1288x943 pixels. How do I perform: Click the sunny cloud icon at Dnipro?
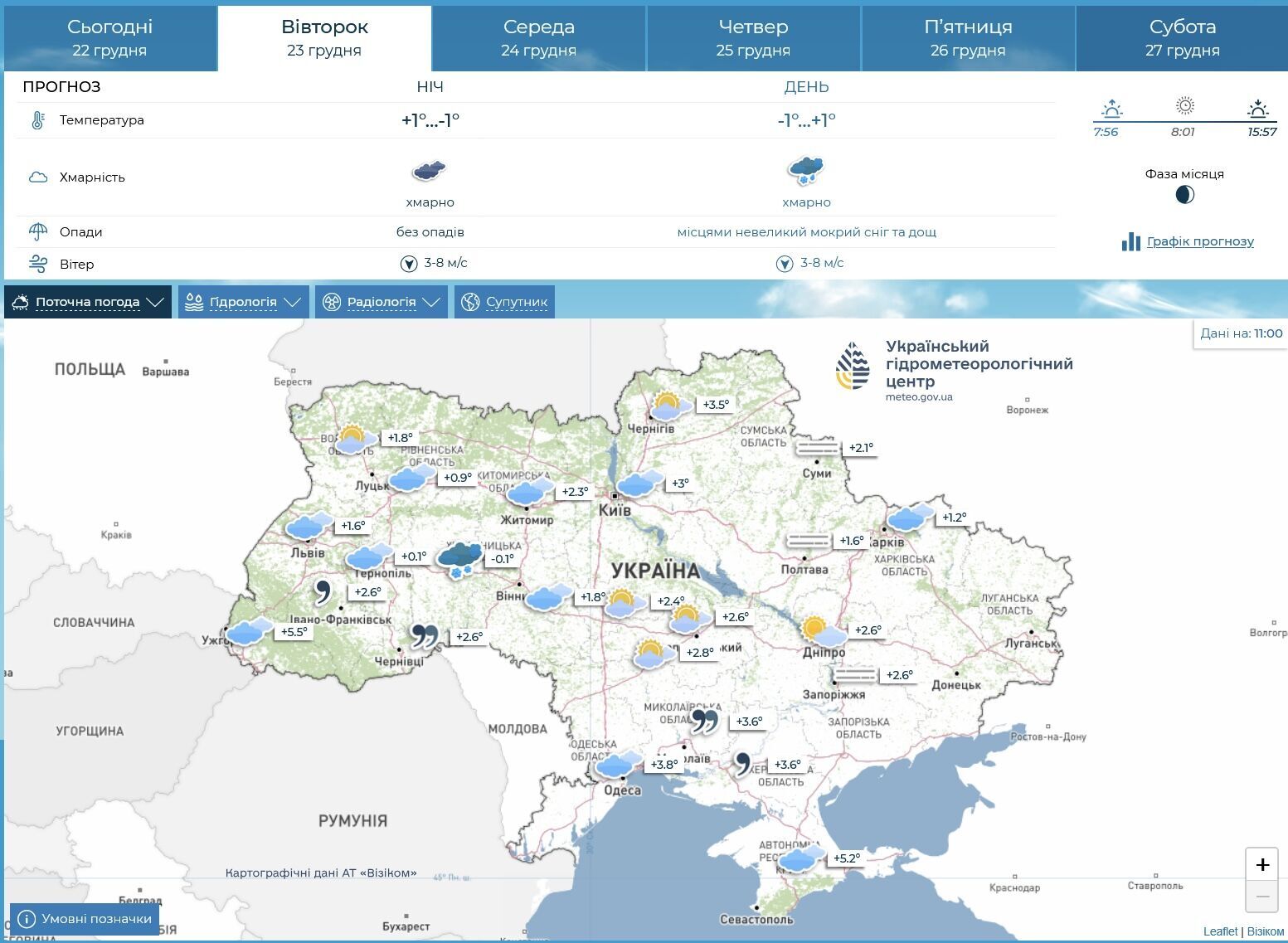[x=824, y=631]
